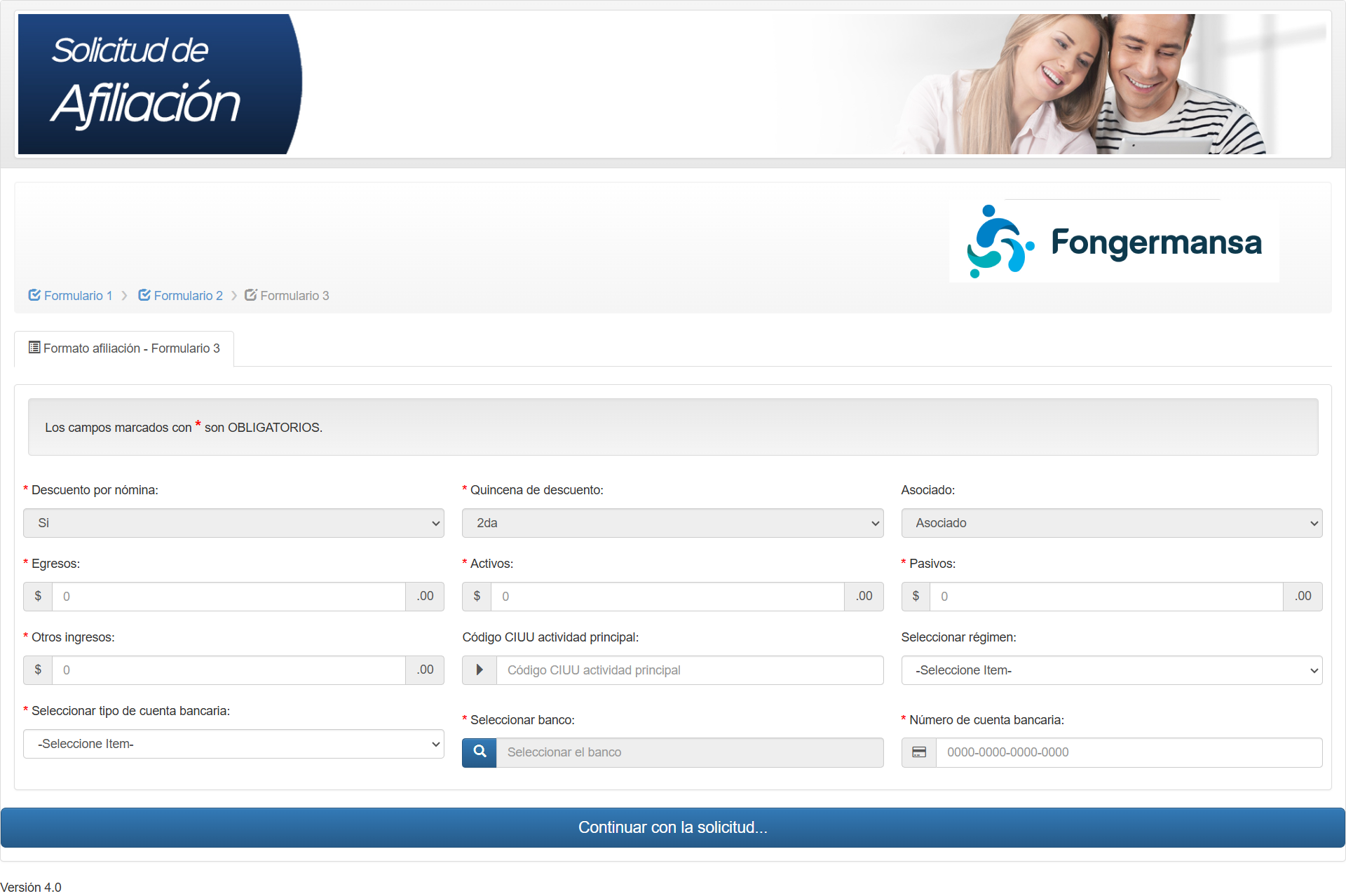Click the credit card icon by account number

pos(918,752)
